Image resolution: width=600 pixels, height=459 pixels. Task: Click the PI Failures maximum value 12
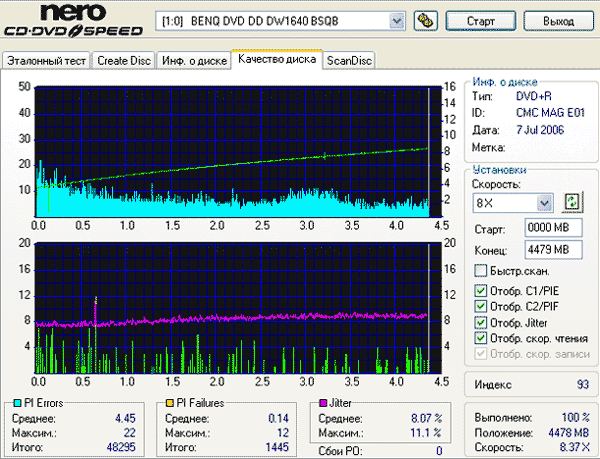point(283,433)
